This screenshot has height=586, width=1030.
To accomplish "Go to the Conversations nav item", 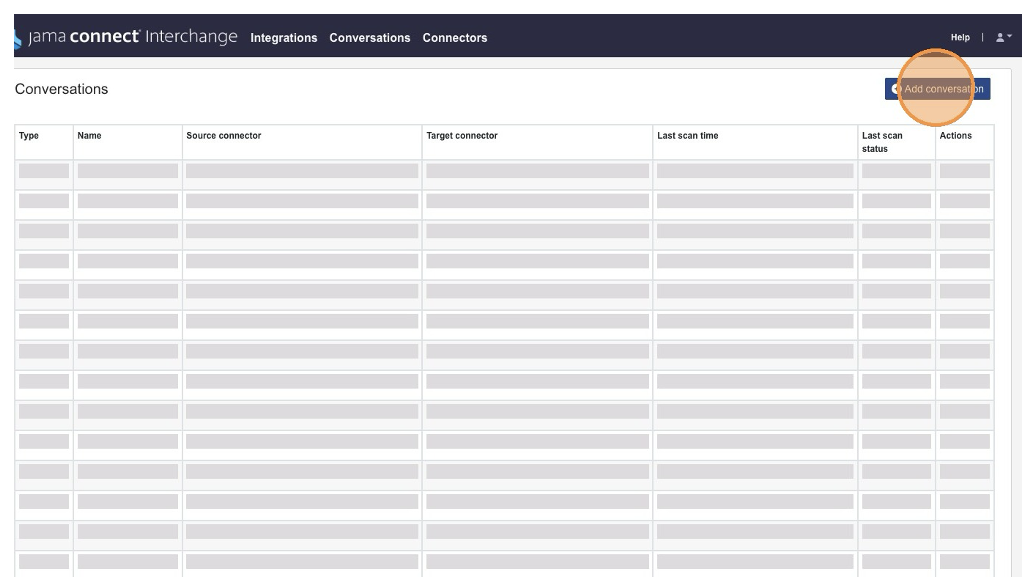I will (x=370, y=38).
